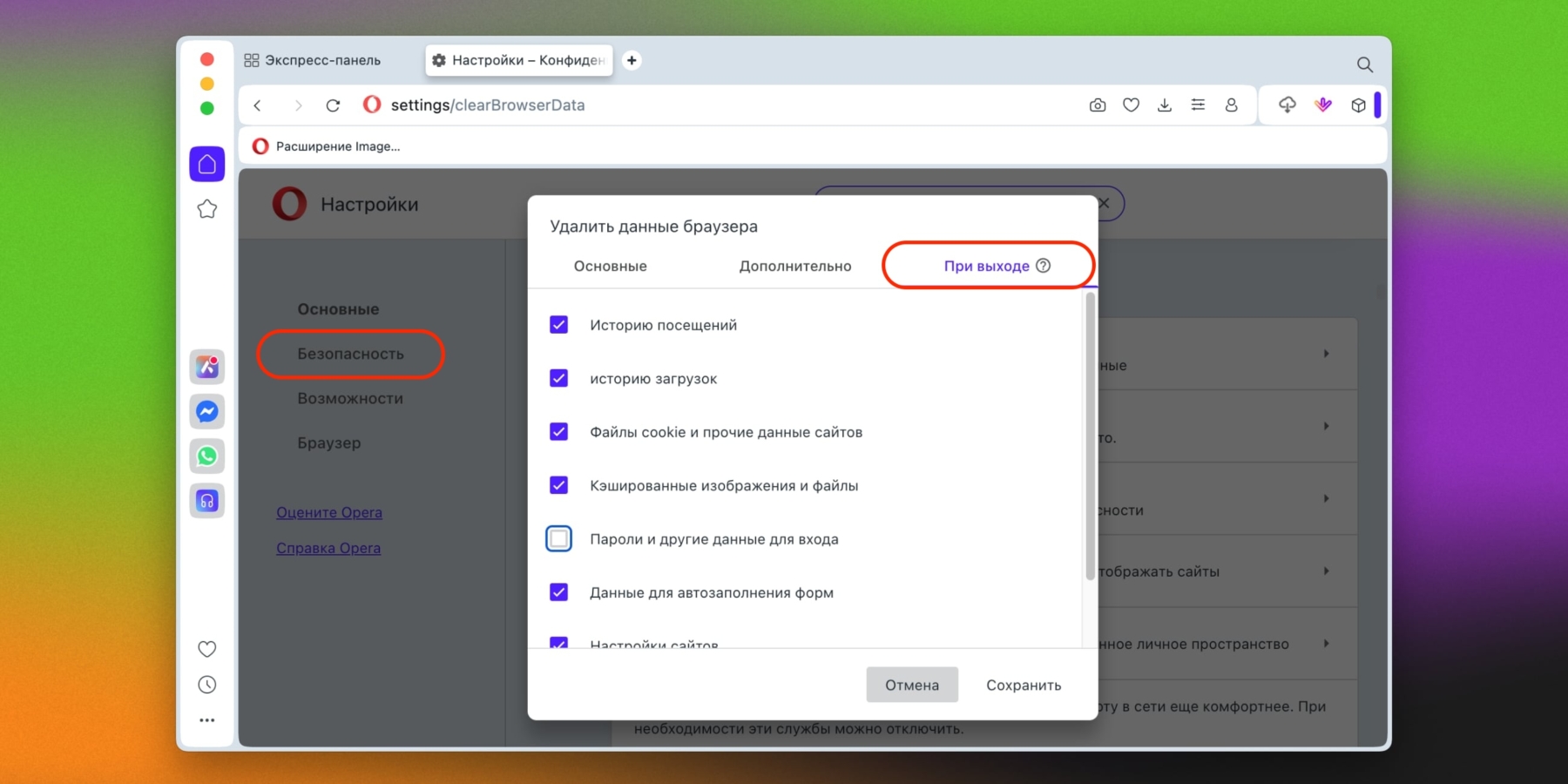Open downloads from the toolbar
1568x784 pixels.
[1165, 105]
